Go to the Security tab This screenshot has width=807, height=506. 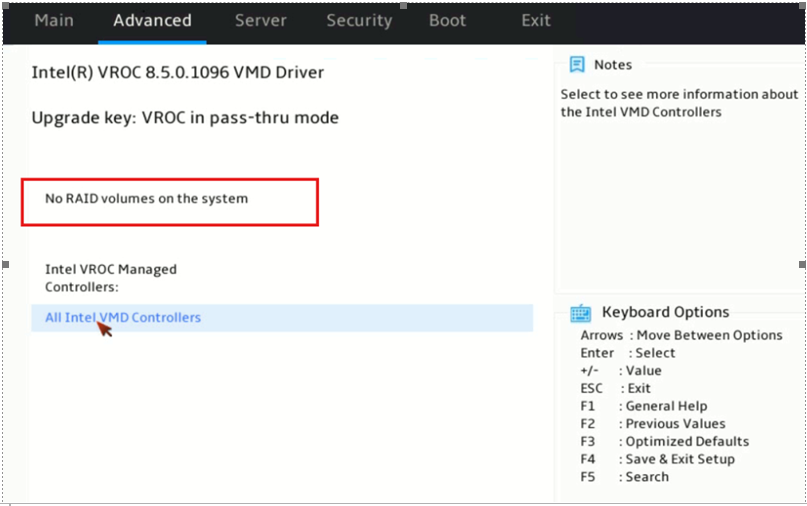tap(359, 21)
